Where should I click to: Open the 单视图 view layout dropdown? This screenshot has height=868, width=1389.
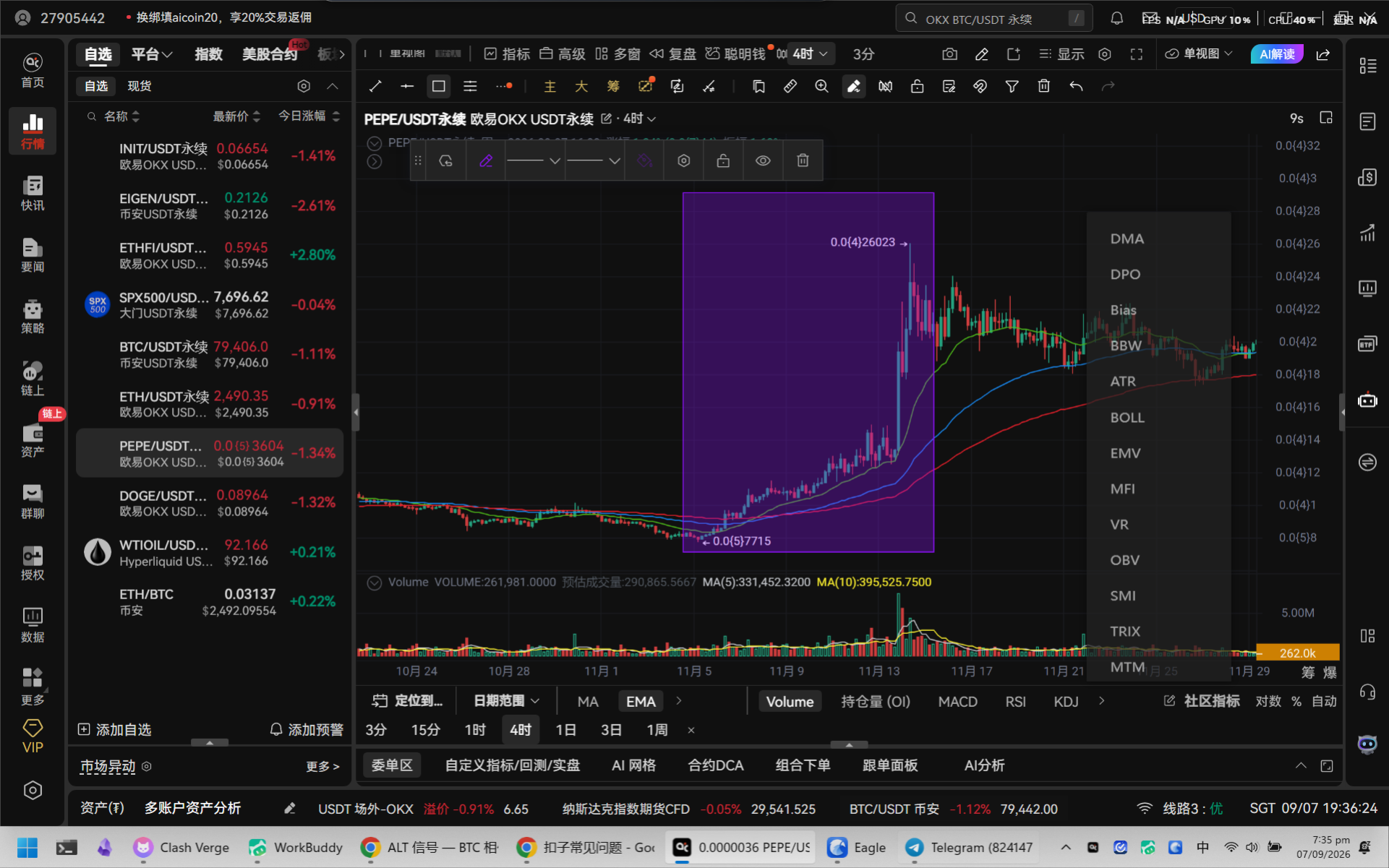point(1198,54)
